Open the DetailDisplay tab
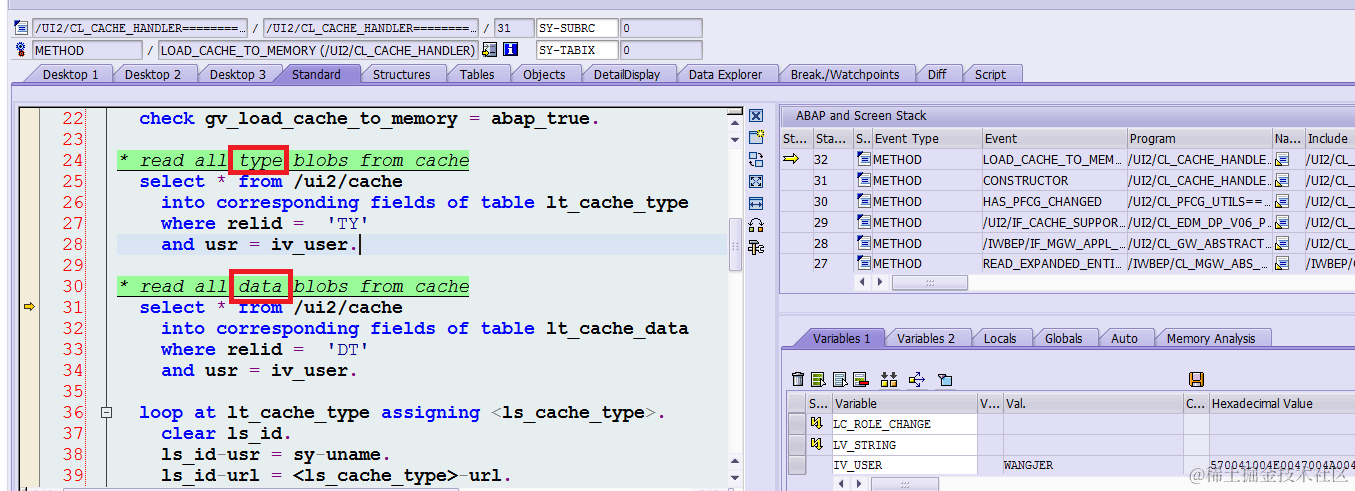This screenshot has height=491, width=1355. pos(626,74)
